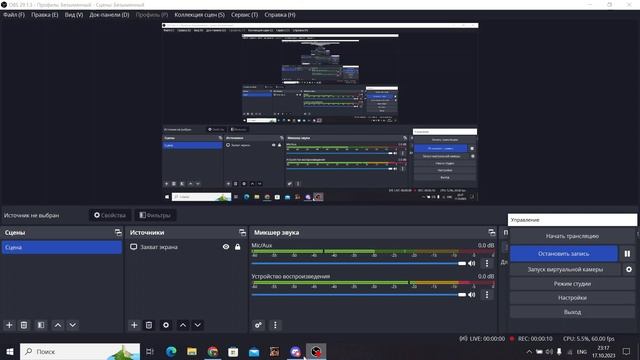Viewport: 640px width, 360px height.
Task: Open Коллекция сцен menu
Action: point(199,15)
